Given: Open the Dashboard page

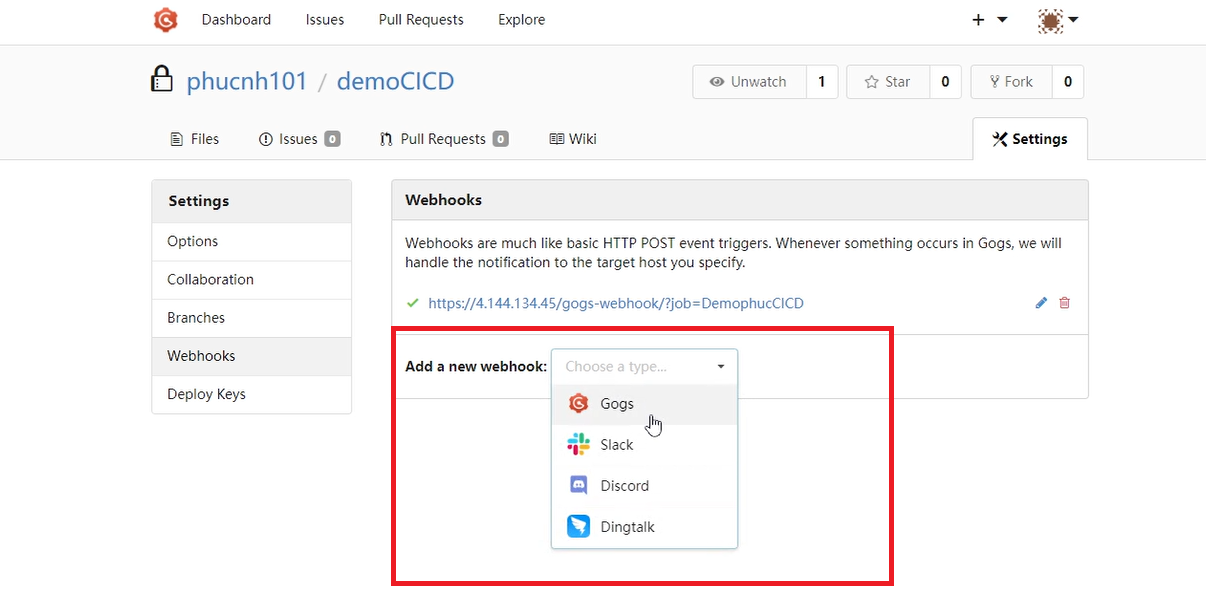Looking at the screenshot, I should click(x=236, y=20).
